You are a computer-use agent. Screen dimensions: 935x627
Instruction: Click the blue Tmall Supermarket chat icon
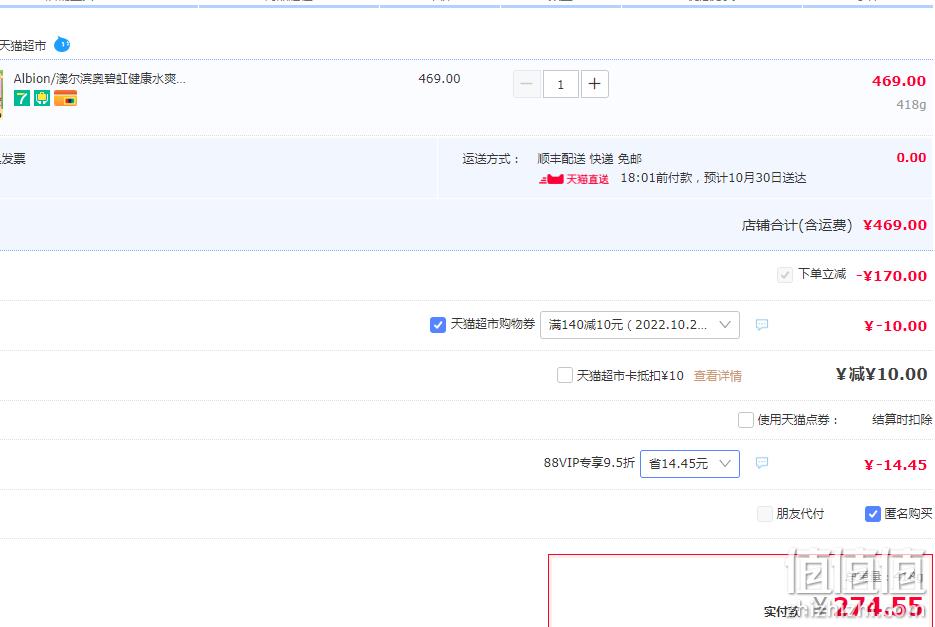(62, 44)
